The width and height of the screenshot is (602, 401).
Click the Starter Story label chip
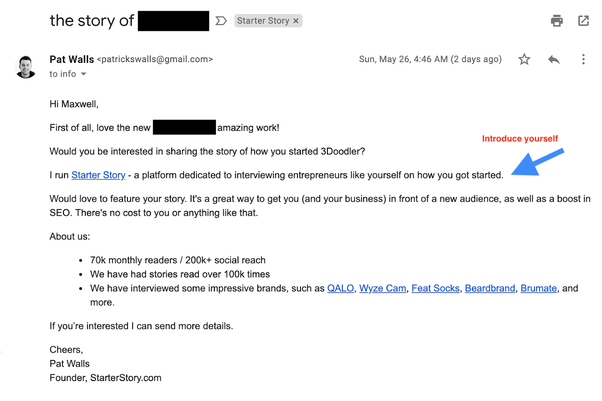pyautogui.click(x=264, y=20)
